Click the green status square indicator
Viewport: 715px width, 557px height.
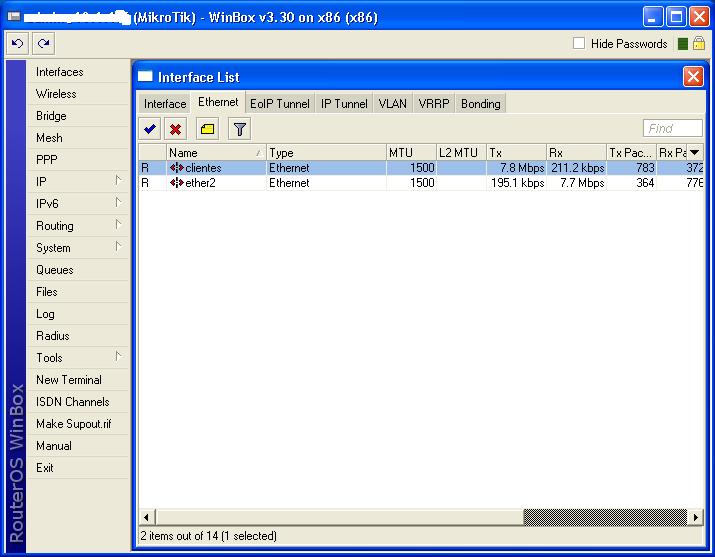pyautogui.click(x=683, y=44)
